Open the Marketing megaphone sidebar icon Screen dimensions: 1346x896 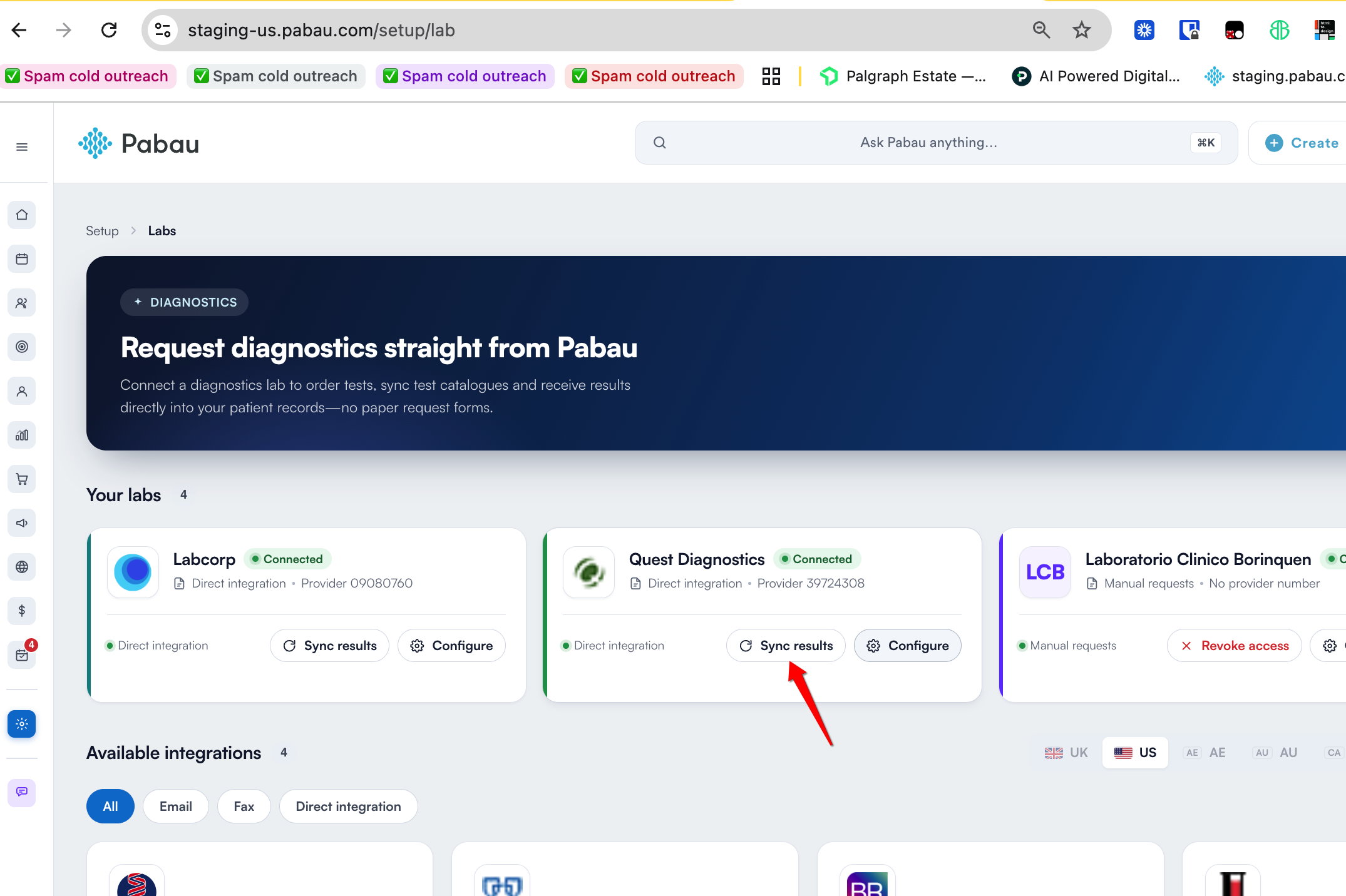pyautogui.click(x=22, y=523)
